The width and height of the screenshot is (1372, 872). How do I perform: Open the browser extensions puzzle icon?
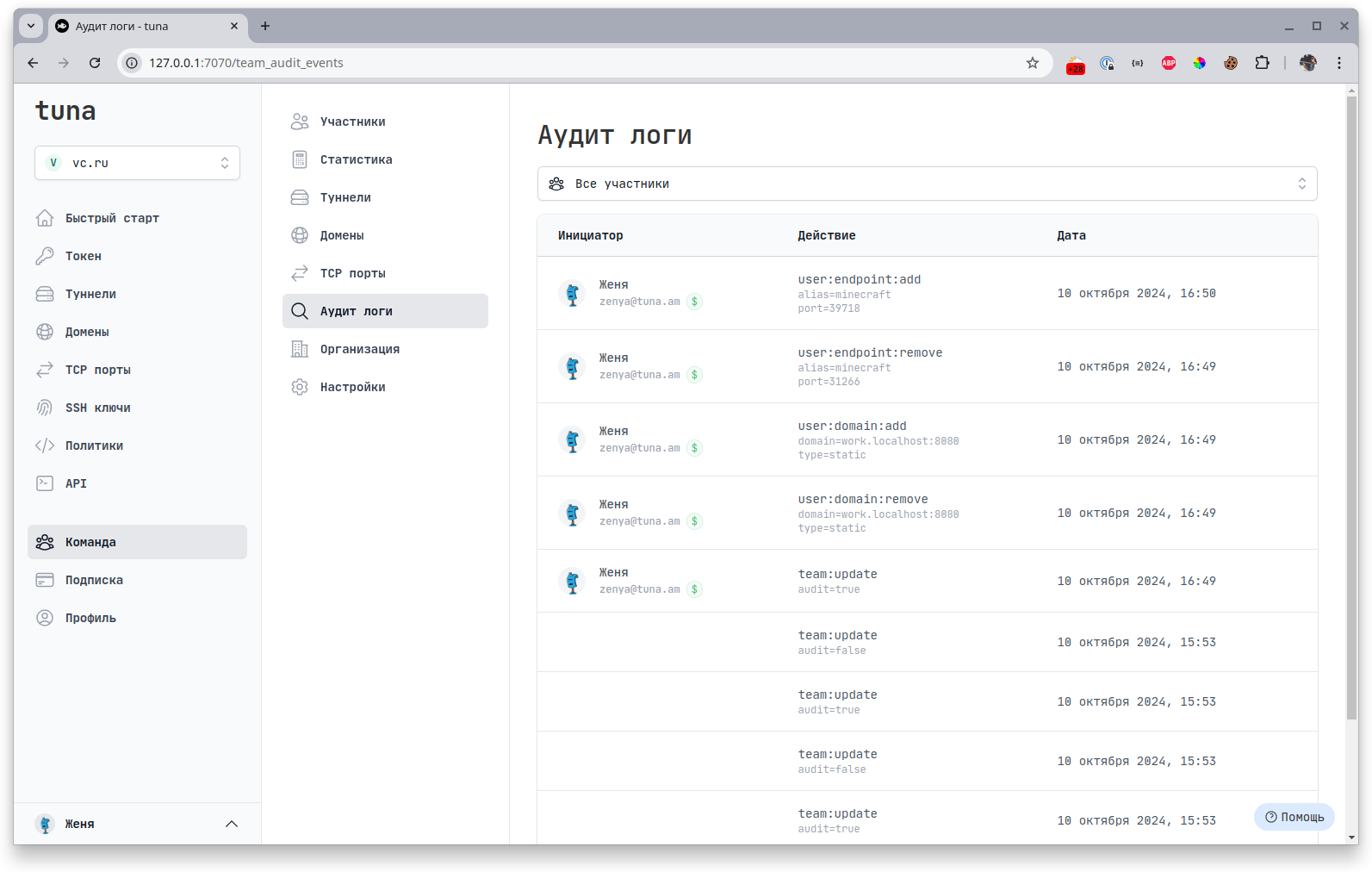1262,63
